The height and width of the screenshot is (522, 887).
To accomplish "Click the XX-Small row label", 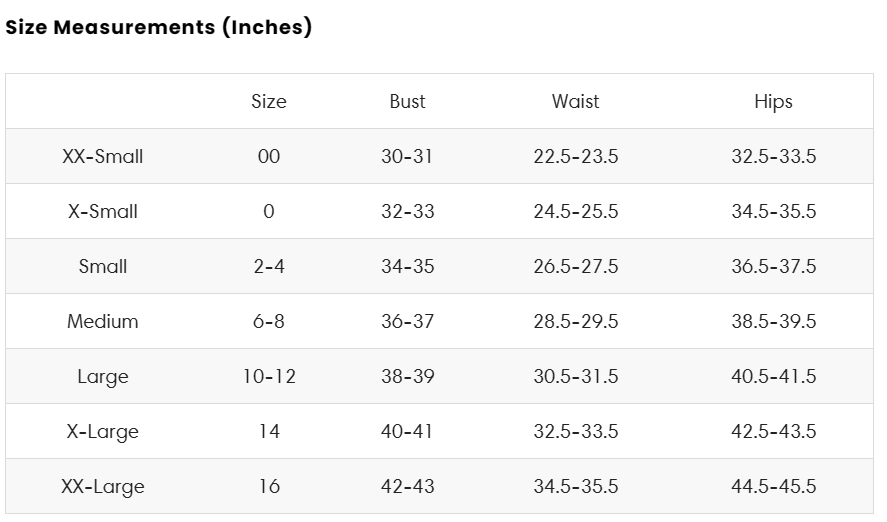I will pos(102,156).
